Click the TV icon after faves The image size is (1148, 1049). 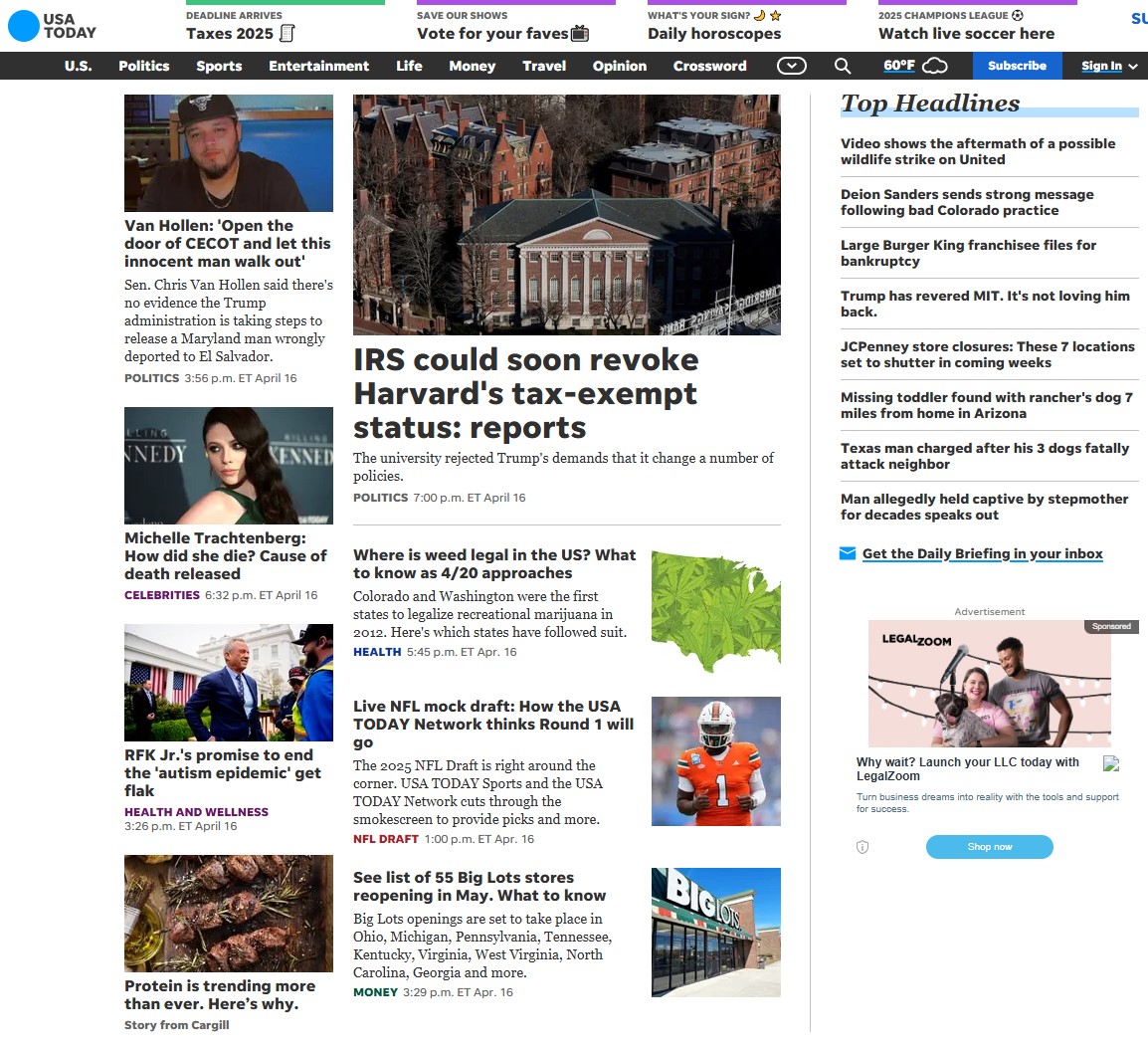[x=580, y=33]
